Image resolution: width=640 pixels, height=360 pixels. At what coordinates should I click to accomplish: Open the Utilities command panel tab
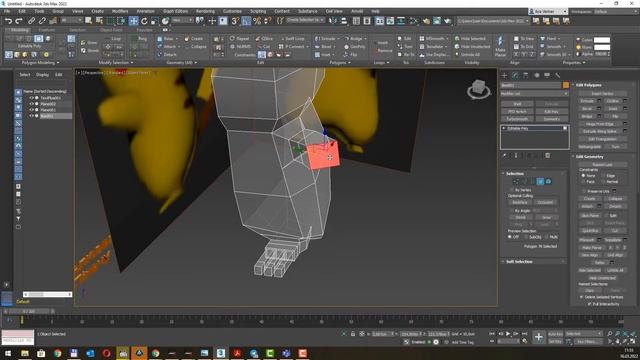(x=558, y=76)
